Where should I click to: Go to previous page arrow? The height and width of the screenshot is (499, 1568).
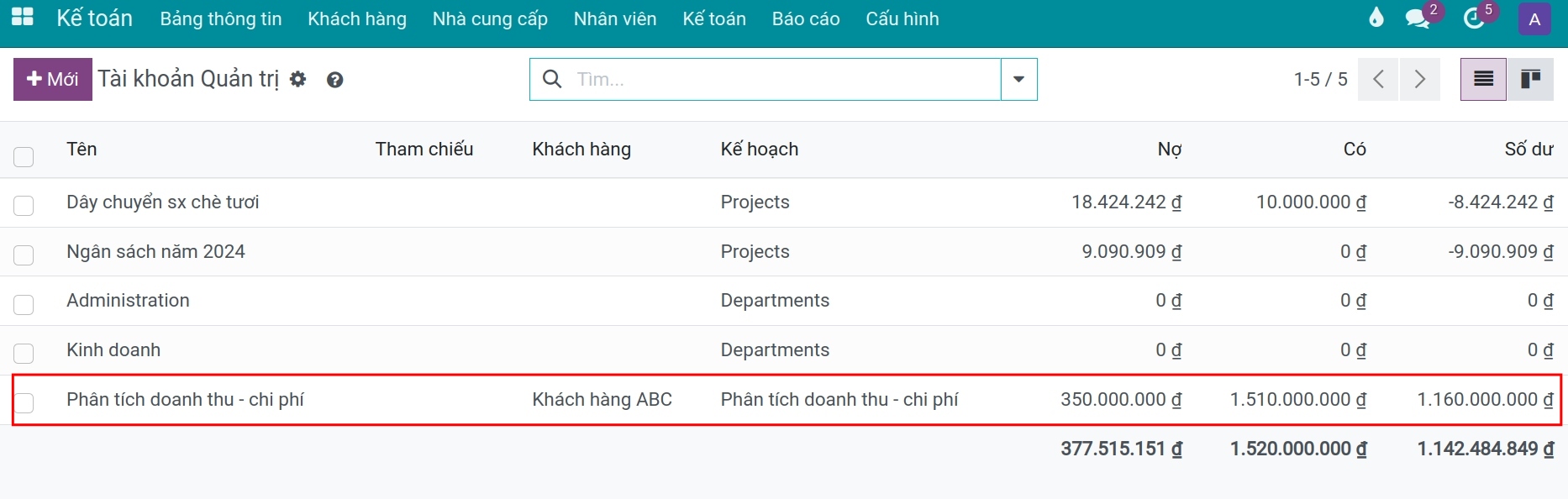click(1378, 79)
